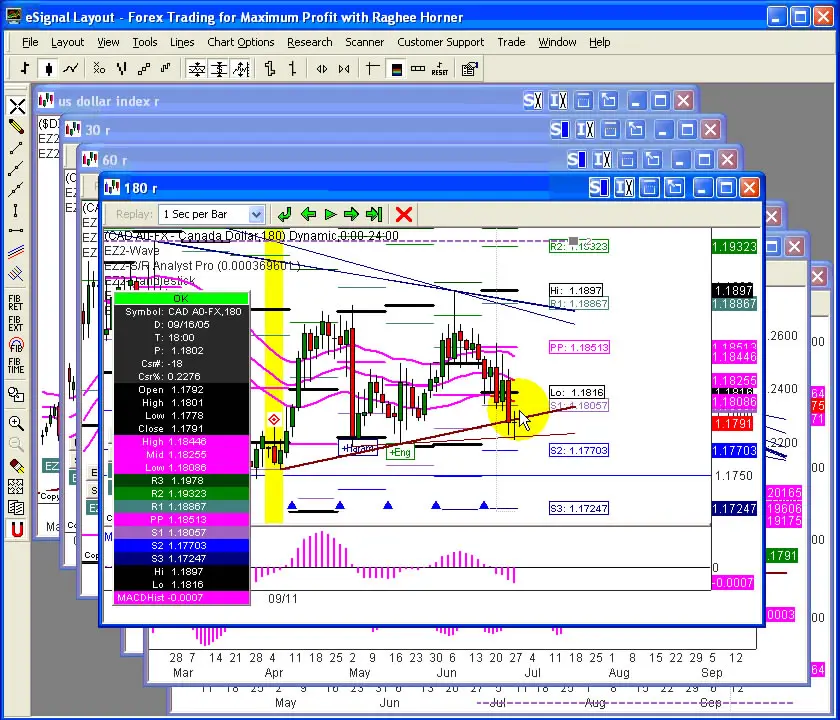840x720 pixels.
Task: Select the horizontal line tool
Action: pyautogui.click(x=16, y=230)
